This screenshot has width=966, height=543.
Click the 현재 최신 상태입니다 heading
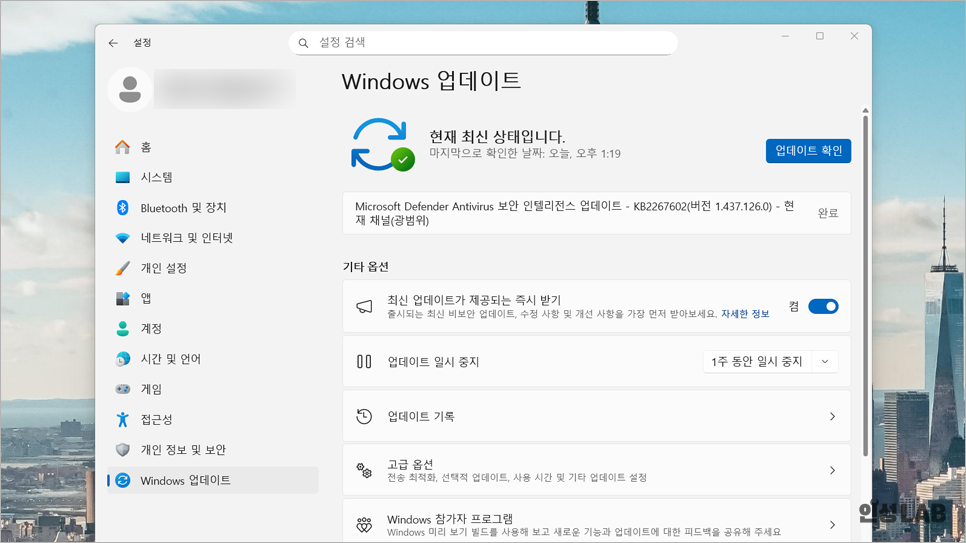497,136
